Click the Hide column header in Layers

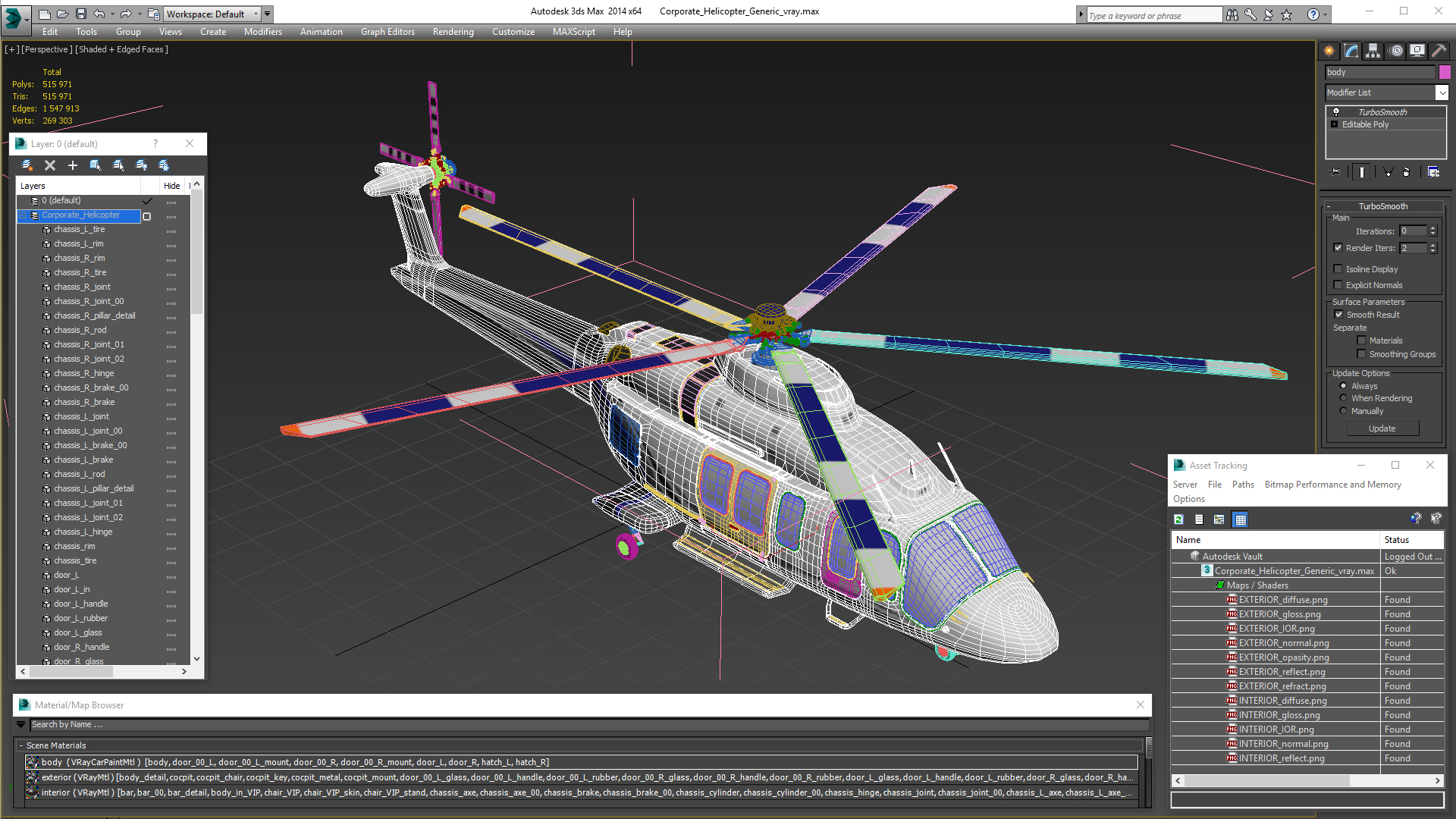(x=172, y=186)
